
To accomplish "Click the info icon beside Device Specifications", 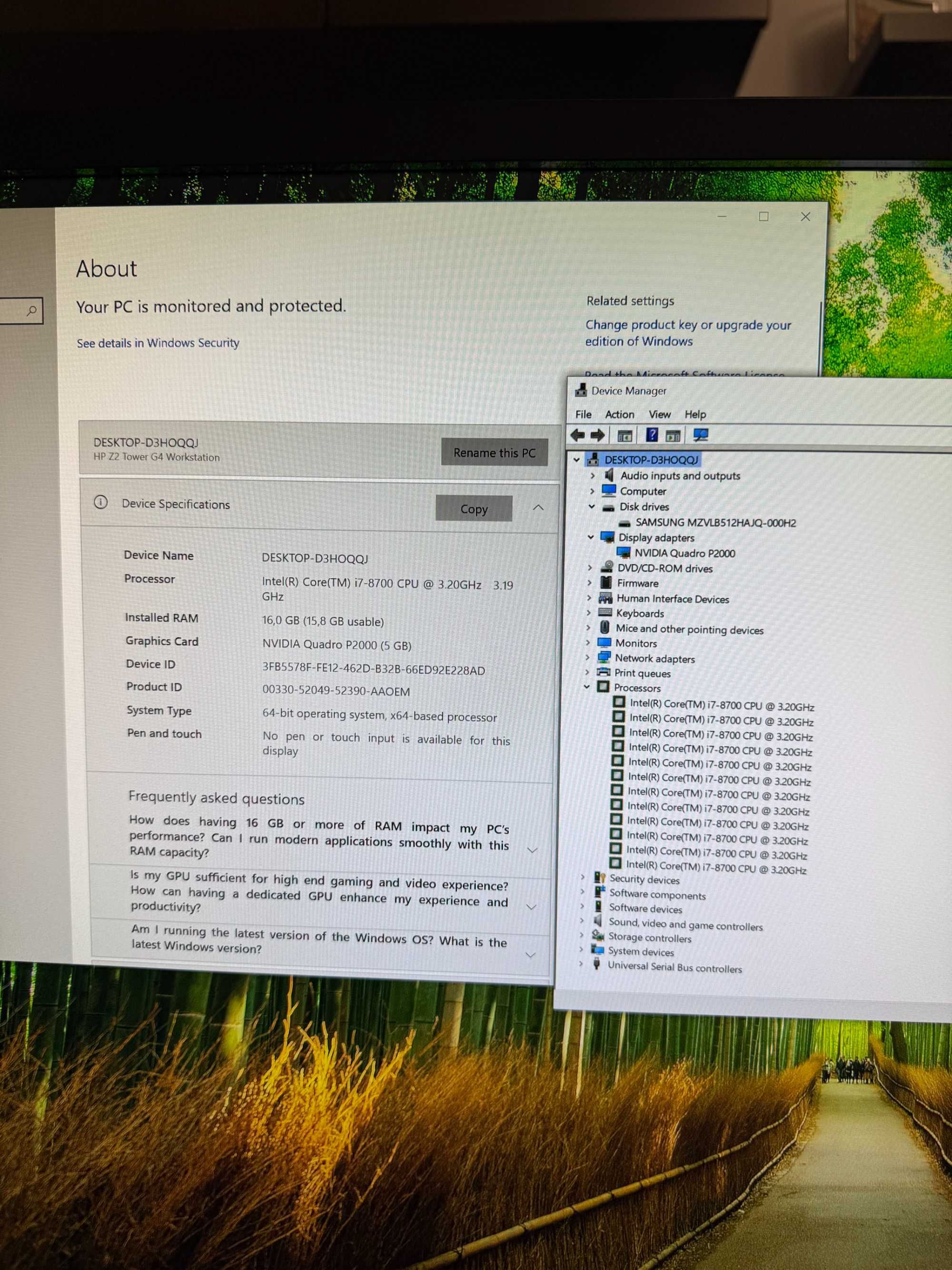I will tap(100, 502).
